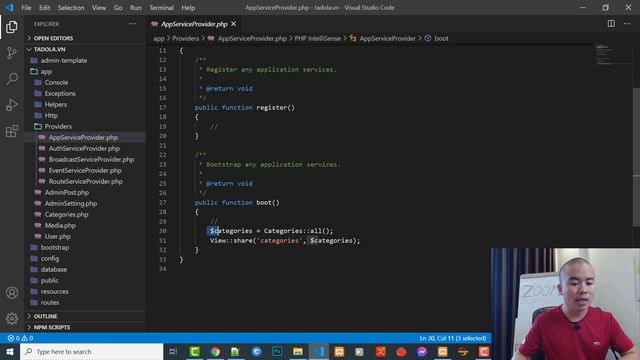Open the Help menu
Image resolution: width=640 pixels, height=360 pixels.
(x=188, y=8)
